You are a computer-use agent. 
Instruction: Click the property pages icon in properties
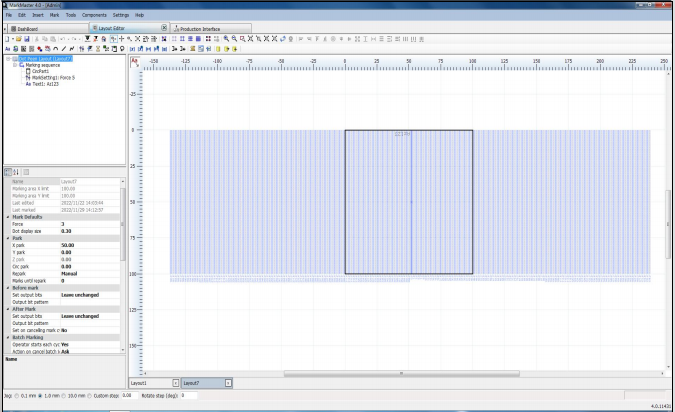tap(26, 172)
